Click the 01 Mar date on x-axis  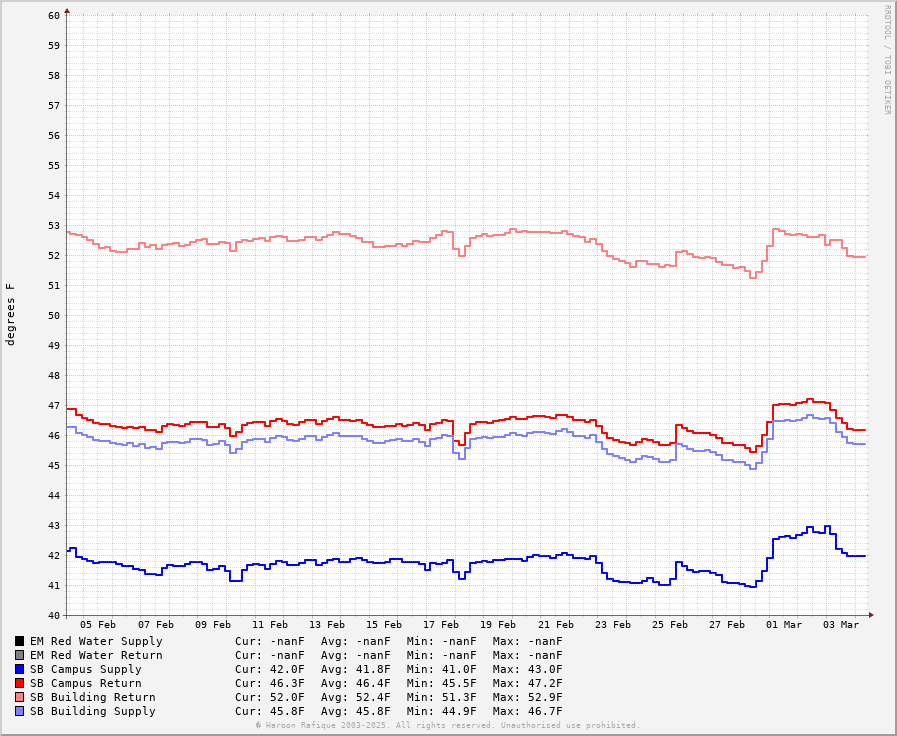(x=784, y=625)
